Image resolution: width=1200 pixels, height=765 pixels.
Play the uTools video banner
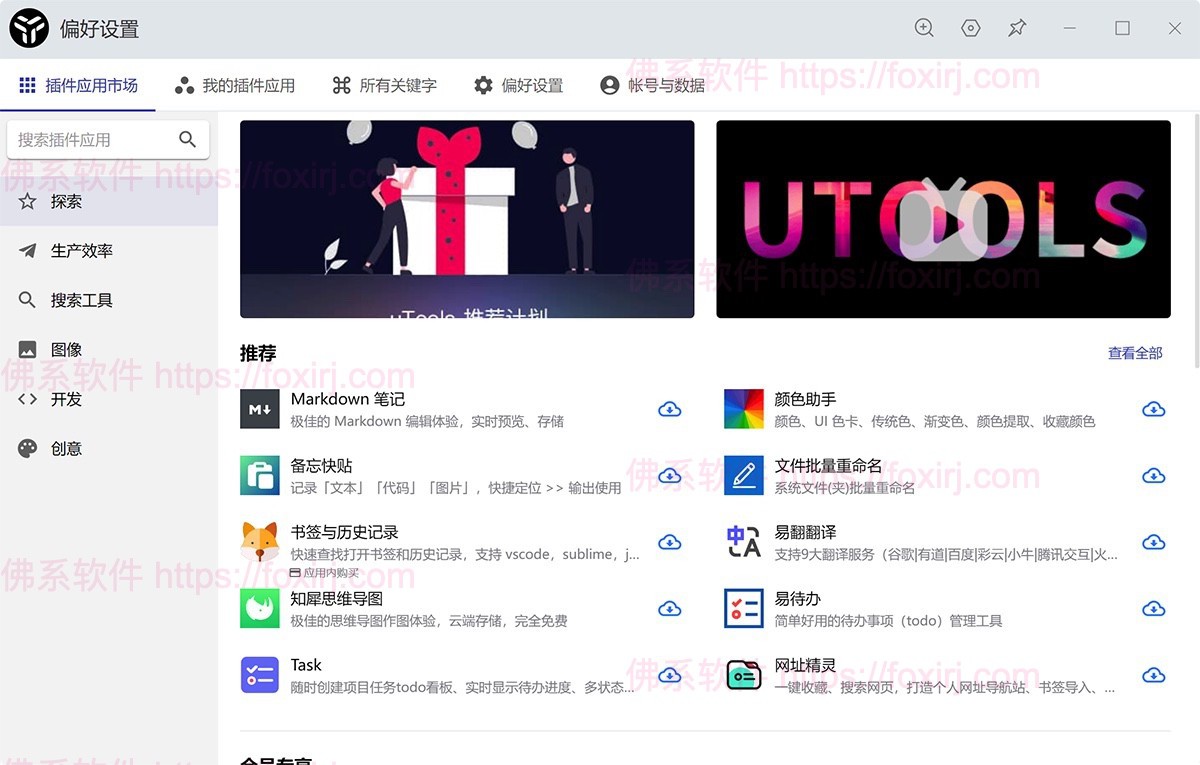943,220
